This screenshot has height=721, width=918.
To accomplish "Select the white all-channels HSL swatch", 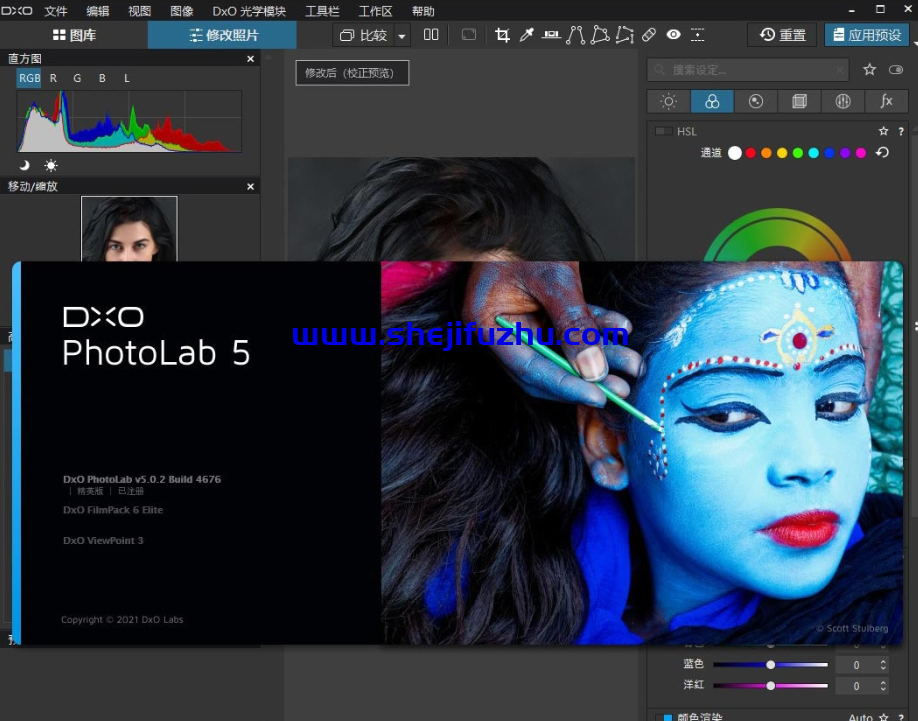I will [x=735, y=153].
